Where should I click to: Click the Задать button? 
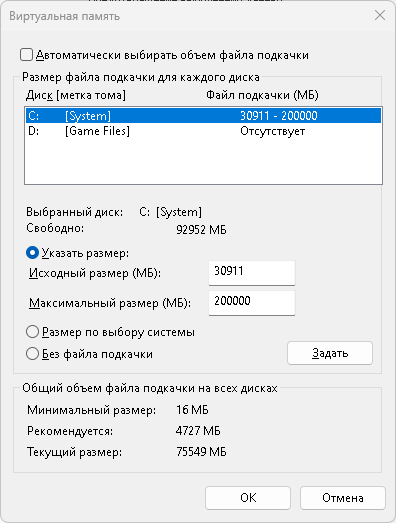pyautogui.click(x=330, y=353)
